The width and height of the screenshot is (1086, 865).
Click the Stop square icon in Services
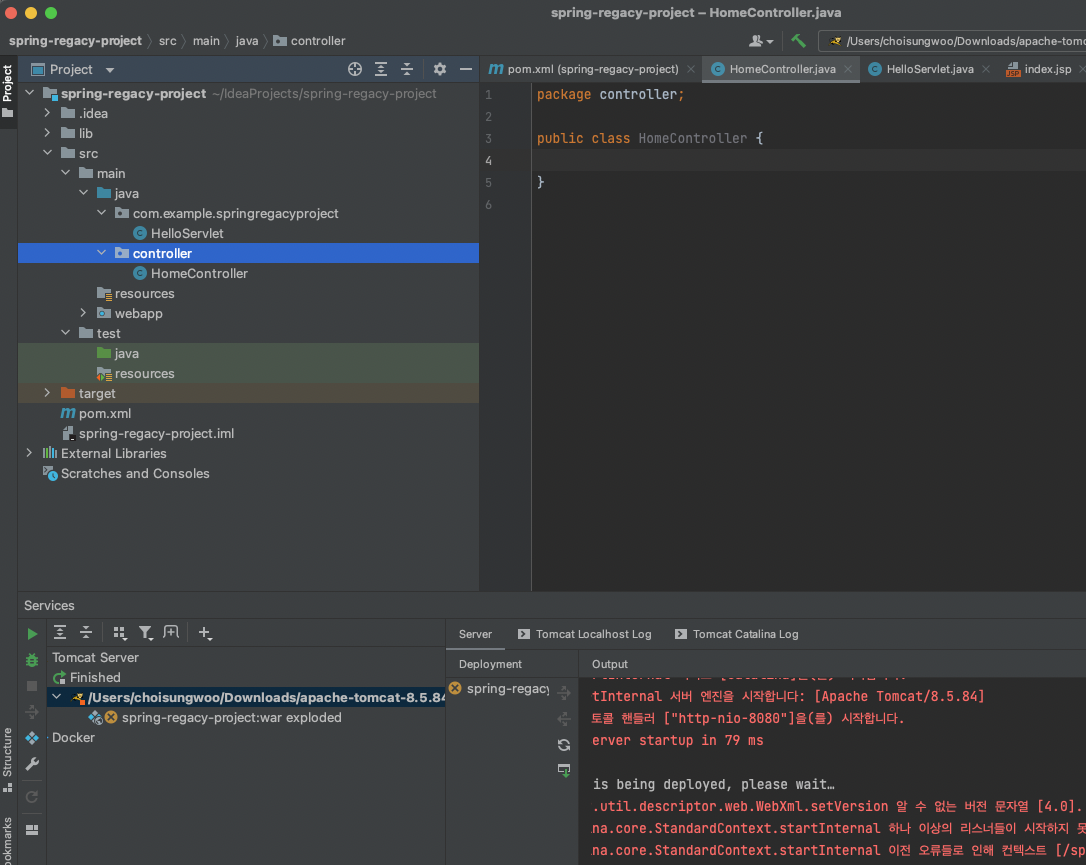coord(32,686)
